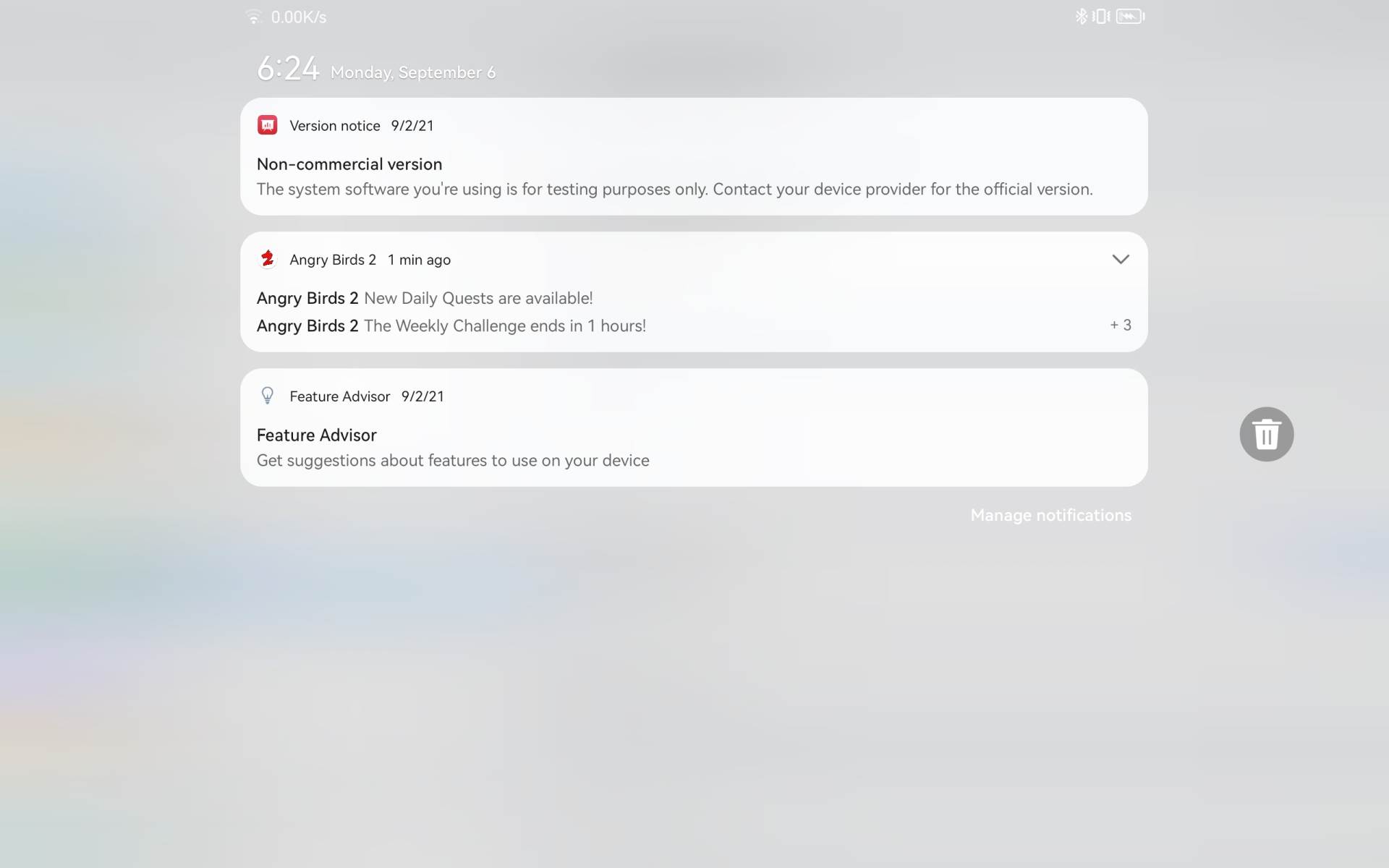Screen dimensions: 1389x868
Task: Tap the red Version notice app icon
Action: click(x=267, y=125)
